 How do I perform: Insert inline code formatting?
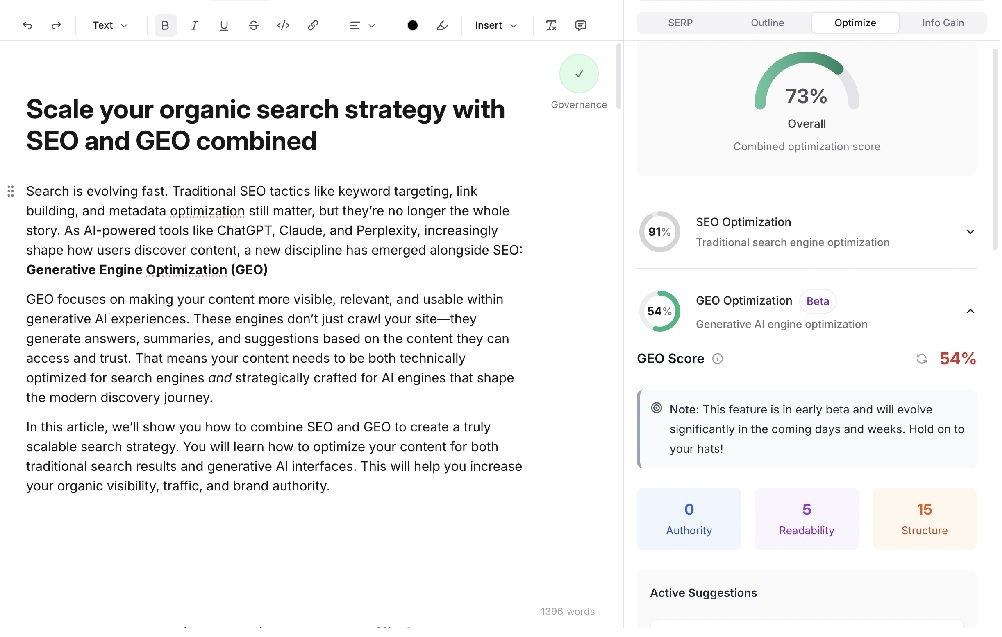click(x=283, y=25)
